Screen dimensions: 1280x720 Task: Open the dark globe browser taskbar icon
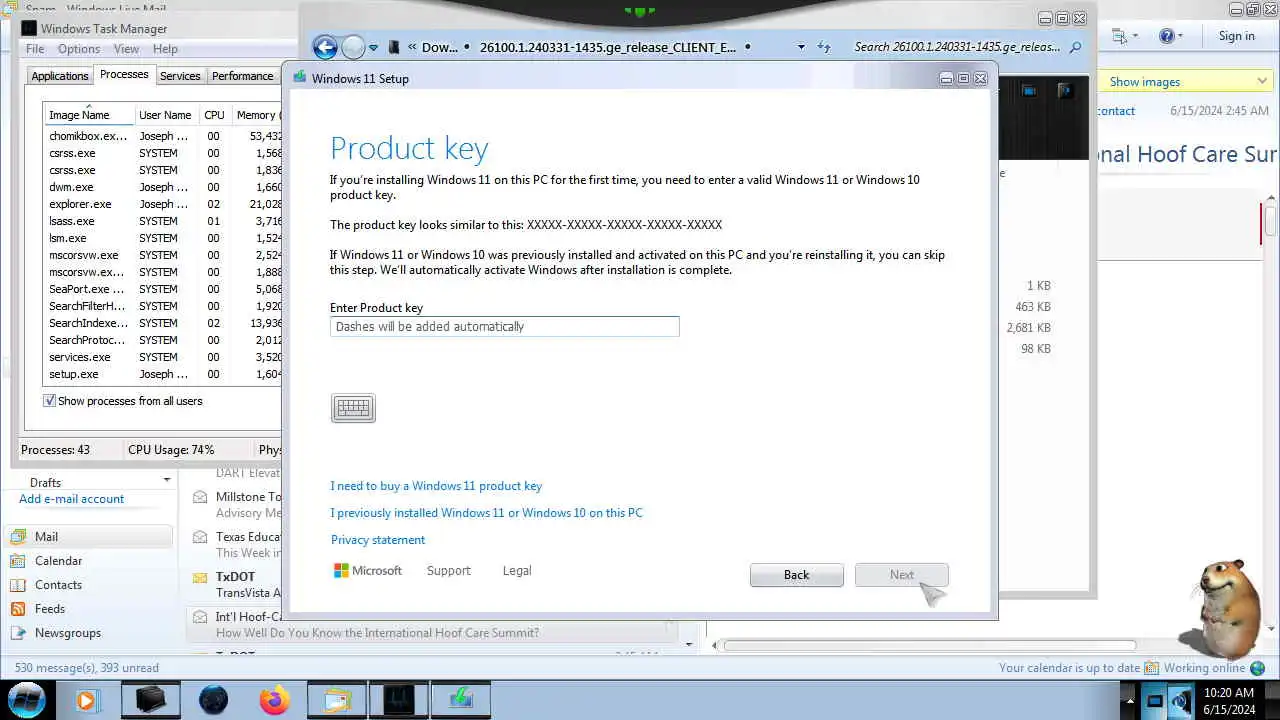(213, 700)
